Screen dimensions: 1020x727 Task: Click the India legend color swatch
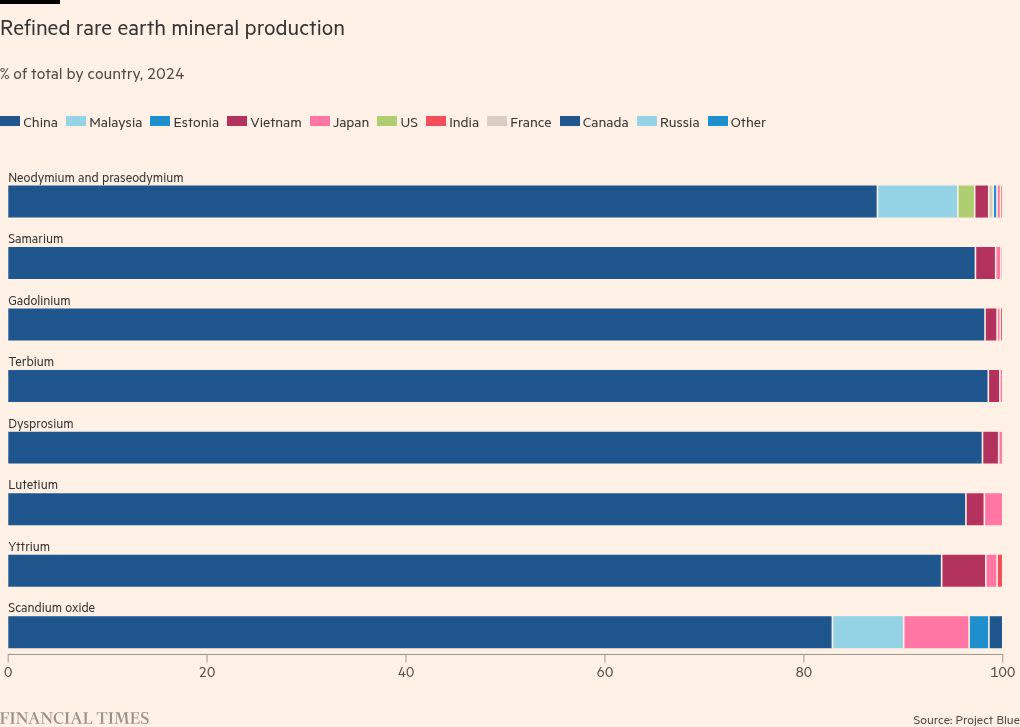pyautogui.click(x=435, y=122)
